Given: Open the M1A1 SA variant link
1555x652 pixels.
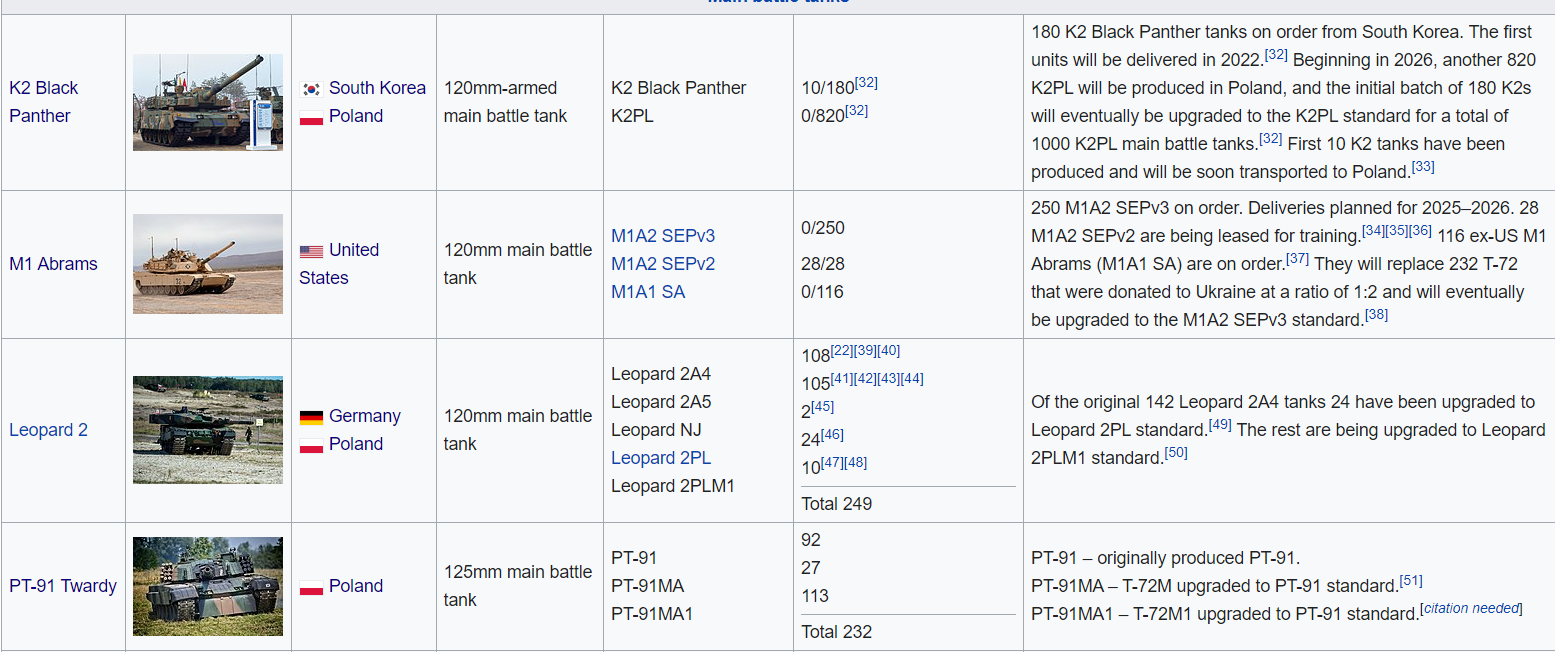Looking at the screenshot, I should 648,292.
